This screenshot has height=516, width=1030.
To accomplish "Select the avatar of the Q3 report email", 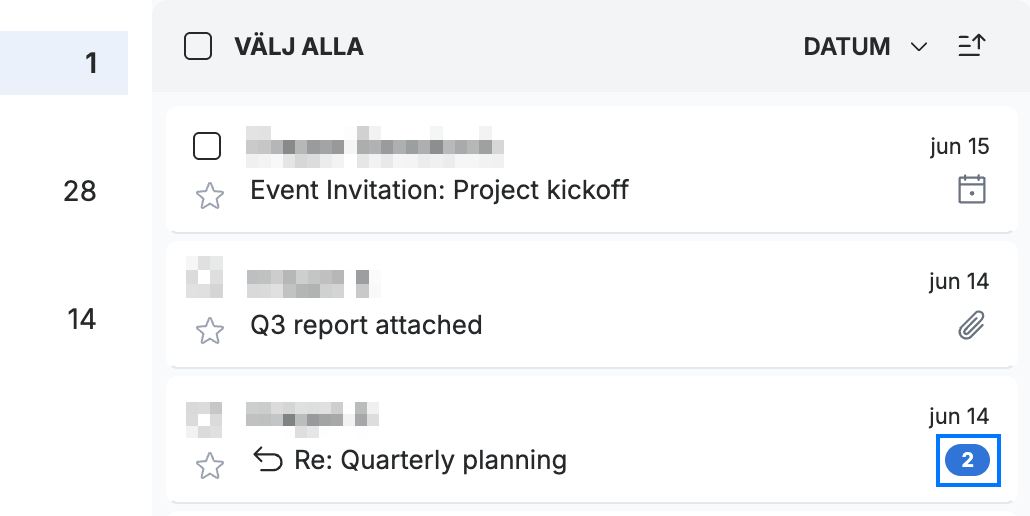I will click(x=204, y=277).
